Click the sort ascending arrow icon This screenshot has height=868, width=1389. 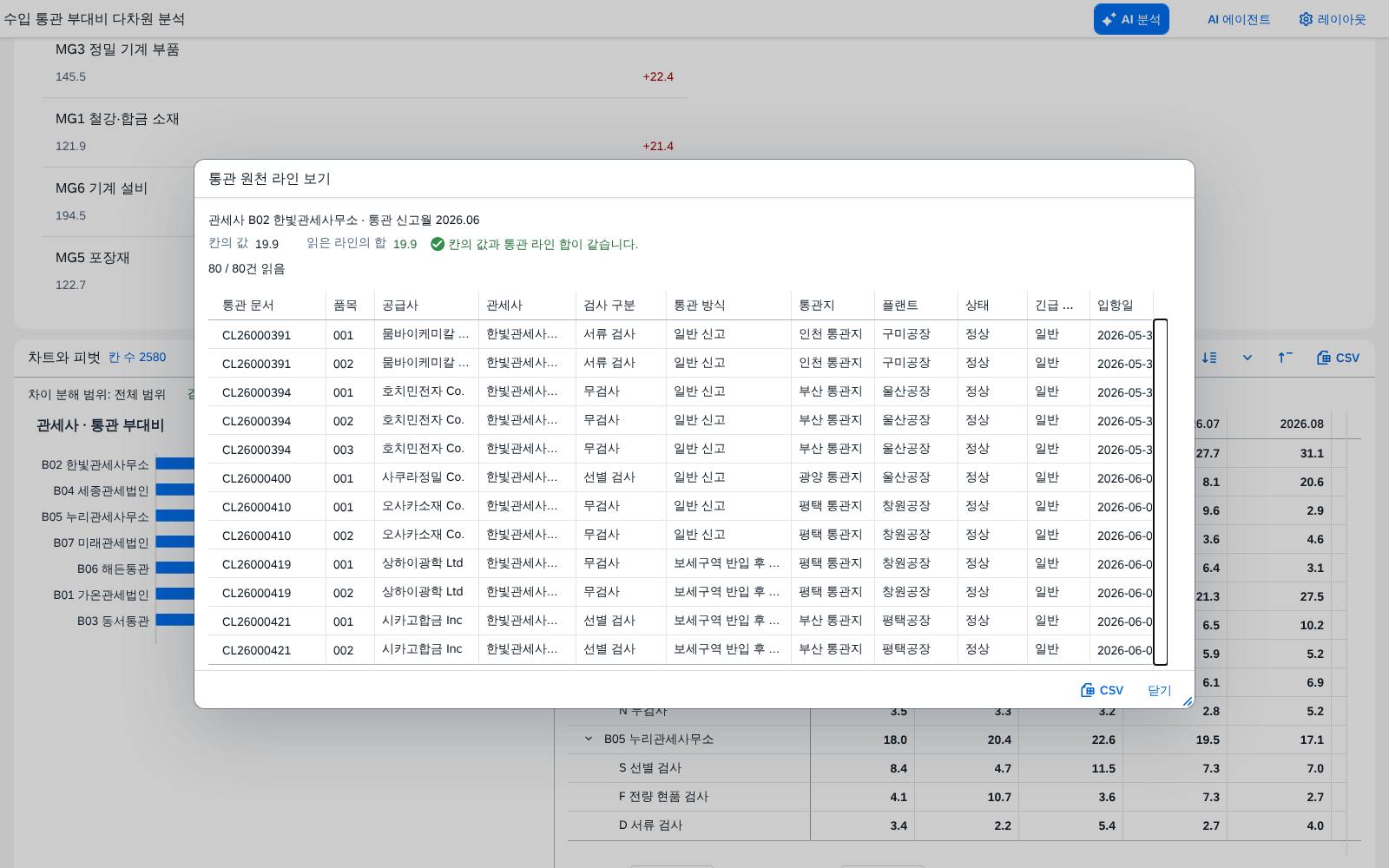pos(1285,358)
